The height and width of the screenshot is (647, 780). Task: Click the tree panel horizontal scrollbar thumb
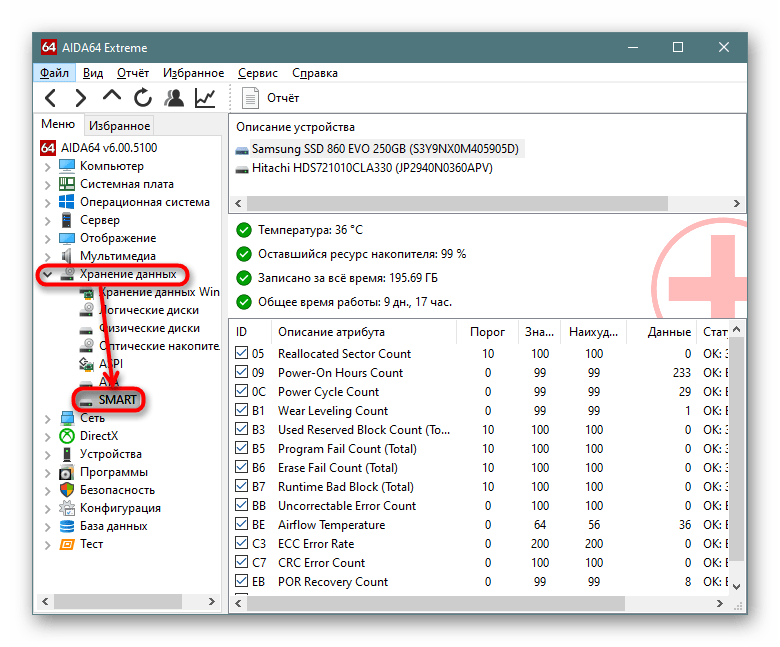pos(118,601)
